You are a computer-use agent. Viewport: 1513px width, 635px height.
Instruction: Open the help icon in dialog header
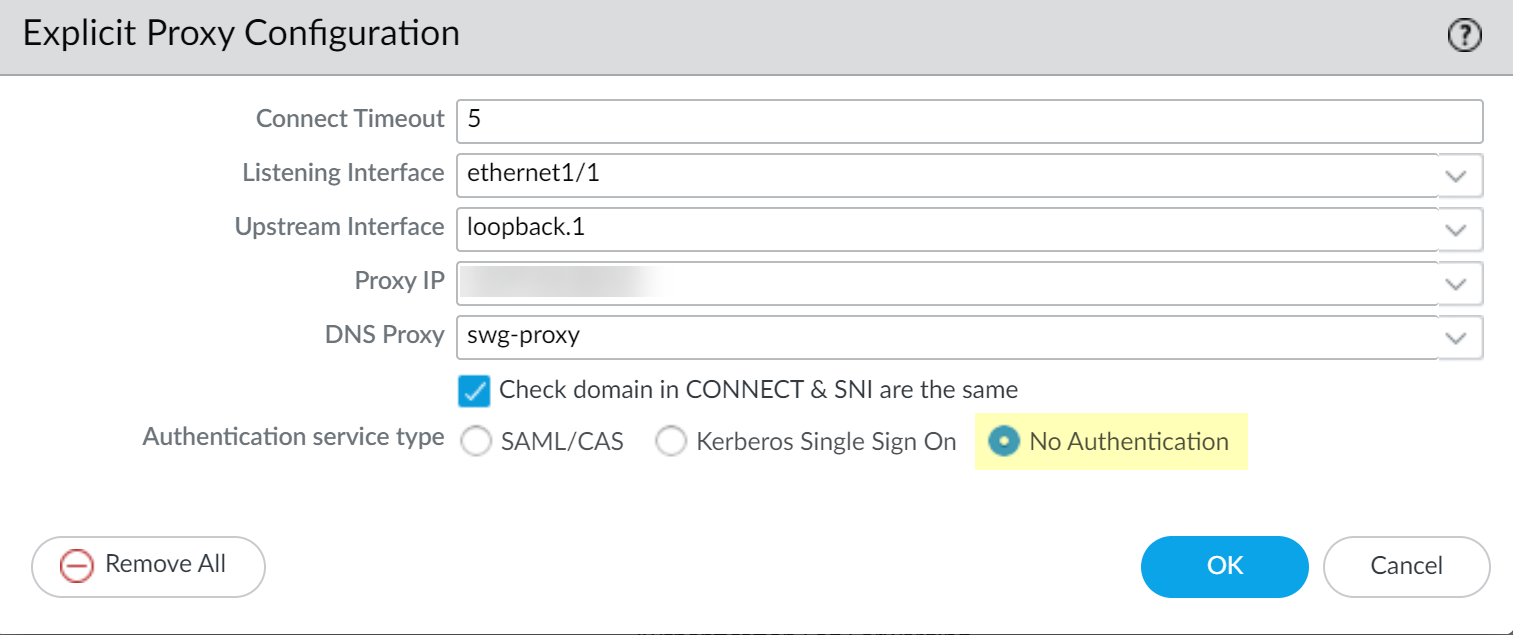tap(1464, 37)
